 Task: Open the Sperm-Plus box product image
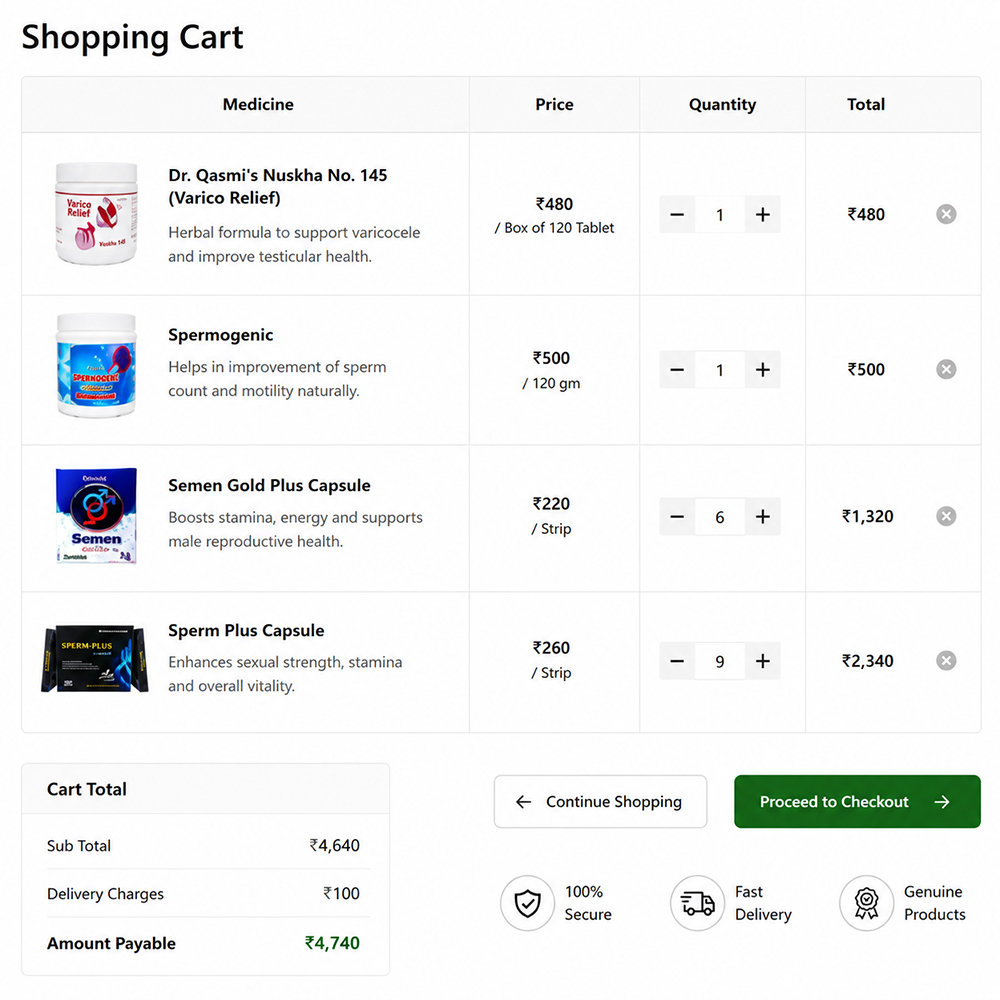tap(95, 659)
